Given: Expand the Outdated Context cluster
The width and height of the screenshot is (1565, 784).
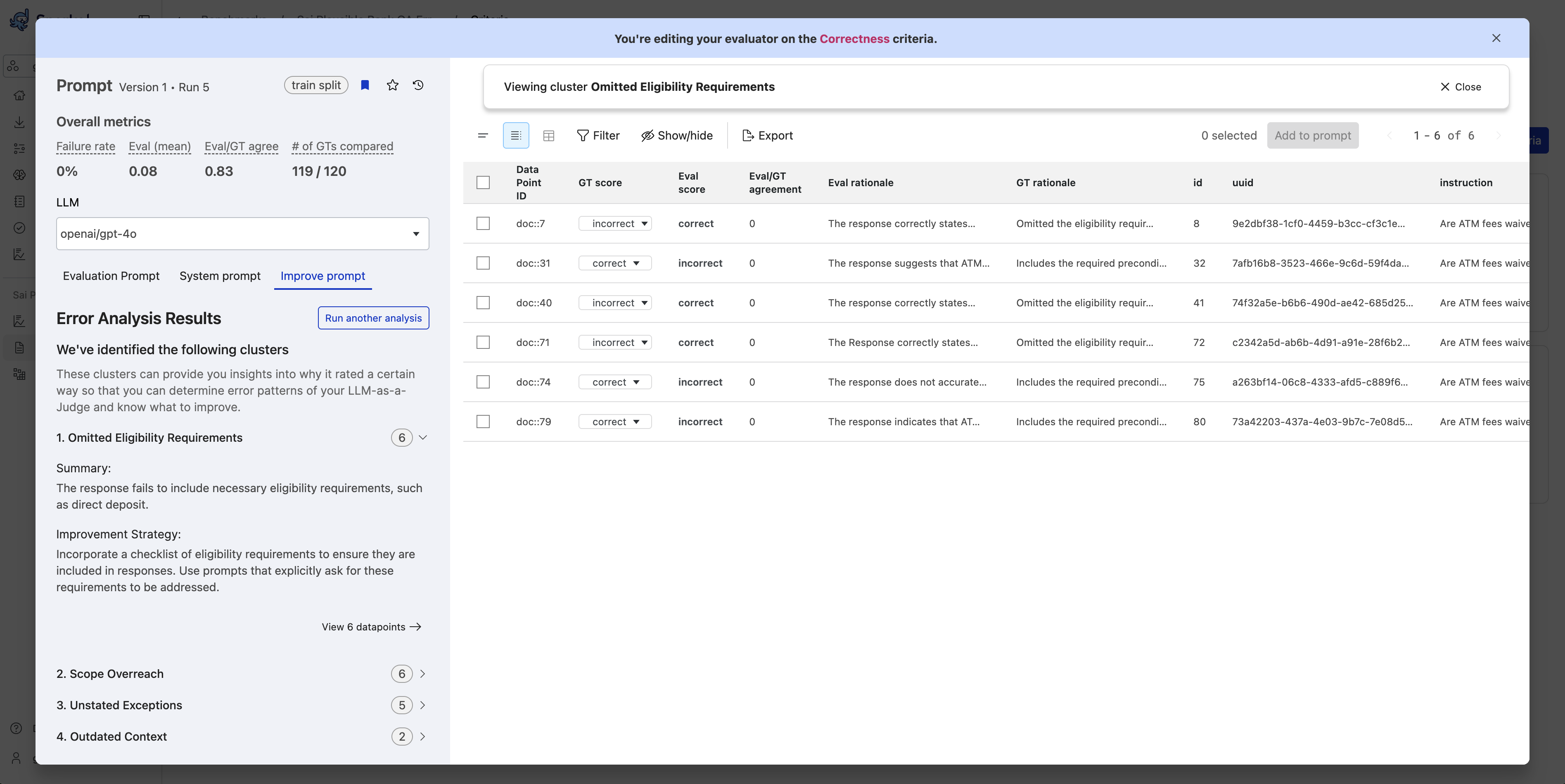Looking at the screenshot, I should click(423, 736).
